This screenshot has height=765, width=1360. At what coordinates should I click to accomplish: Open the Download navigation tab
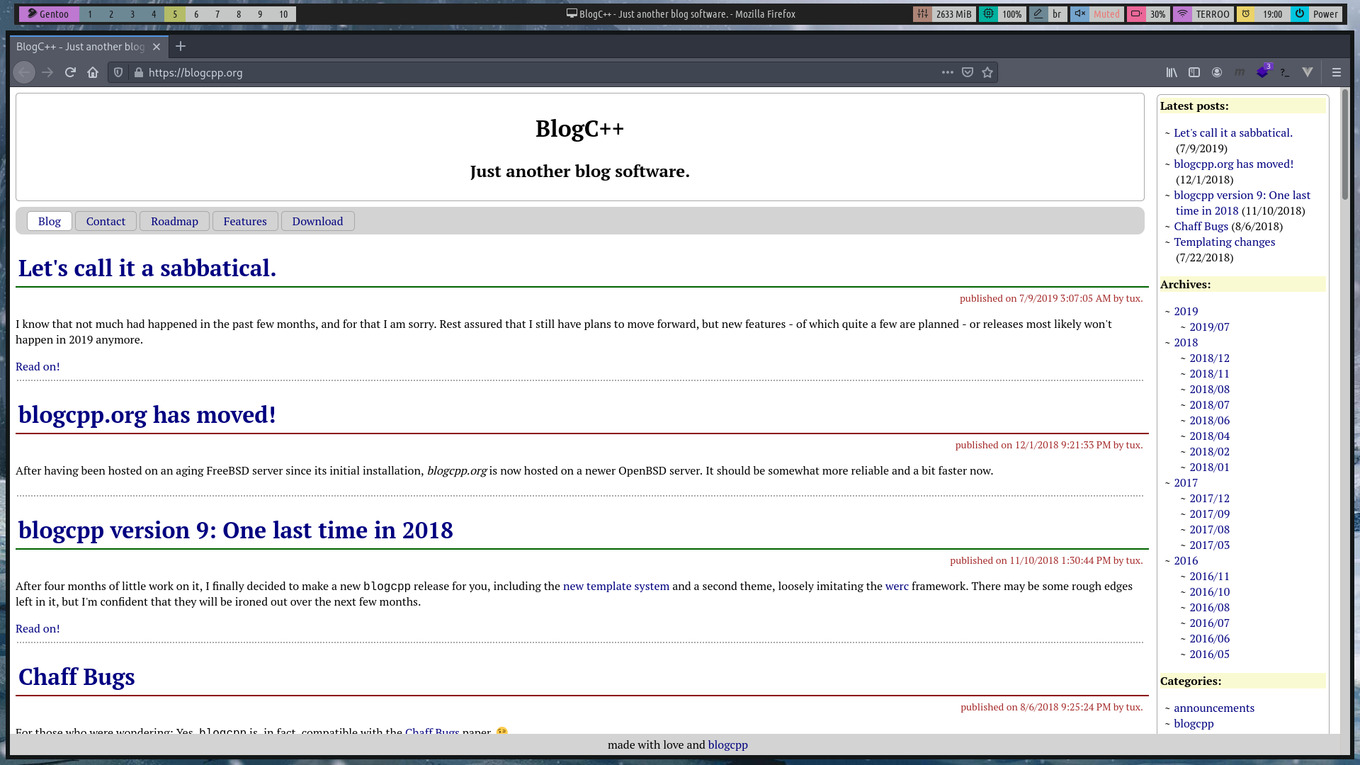click(x=318, y=221)
